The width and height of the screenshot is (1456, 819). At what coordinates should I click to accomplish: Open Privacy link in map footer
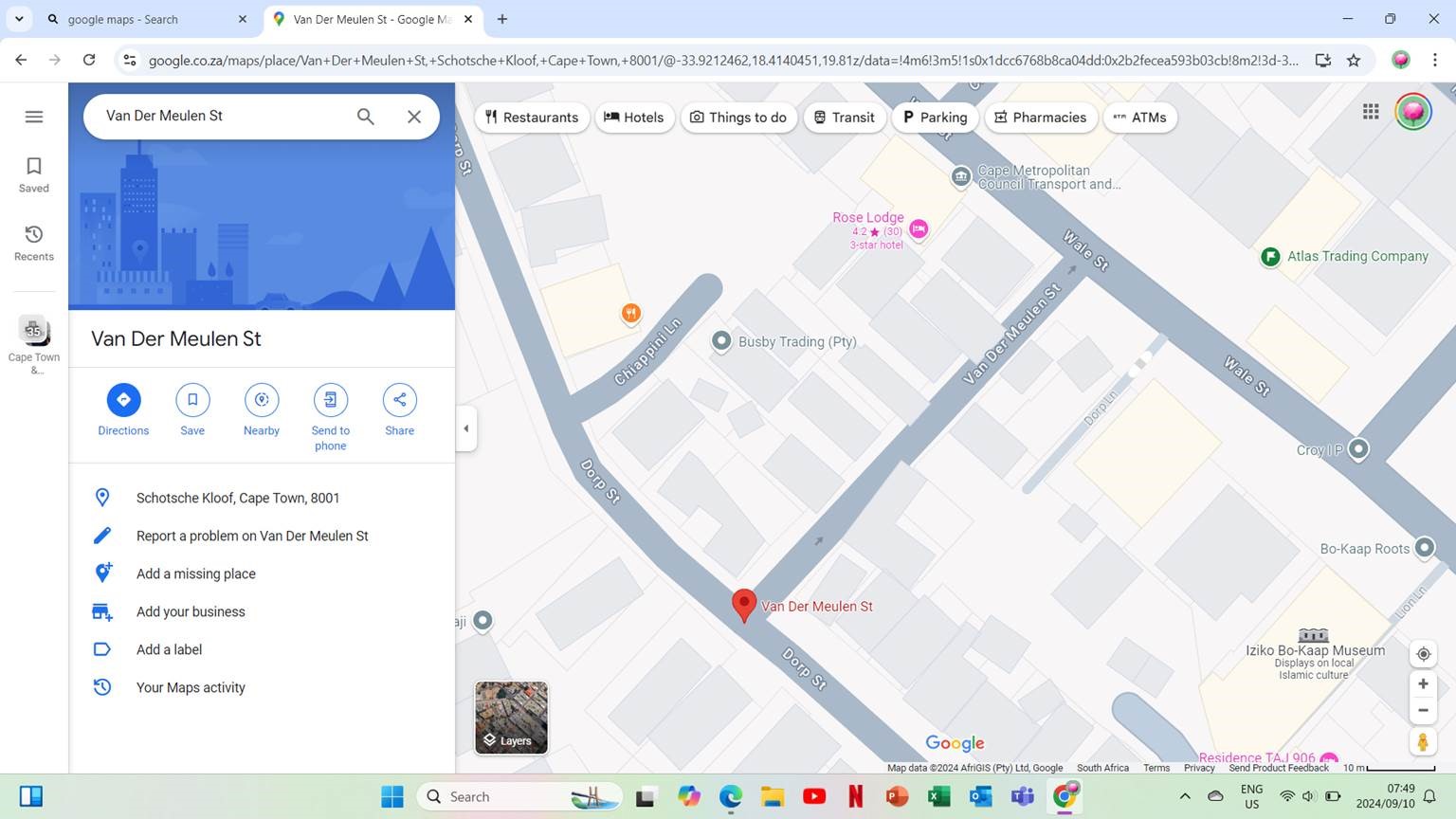(1199, 768)
